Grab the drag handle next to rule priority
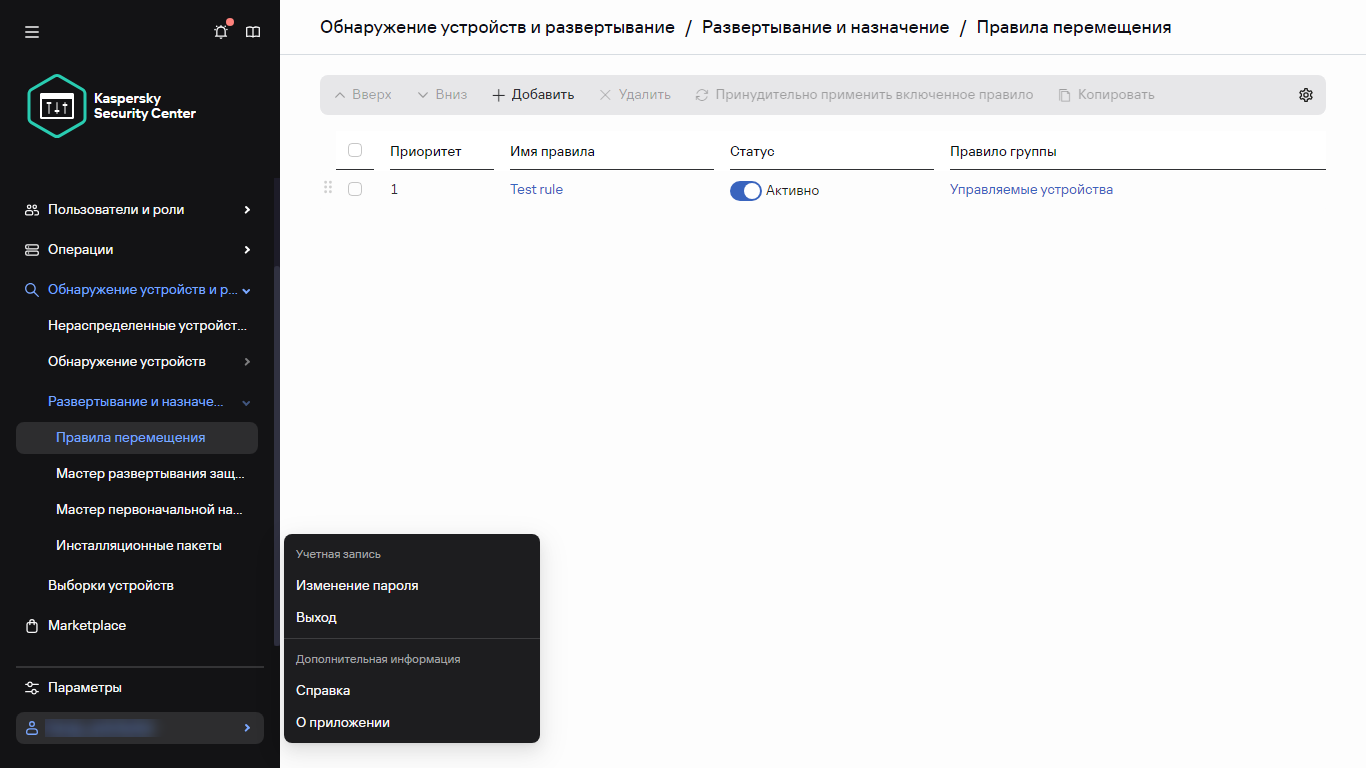This screenshot has height=768, width=1366. (327, 188)
